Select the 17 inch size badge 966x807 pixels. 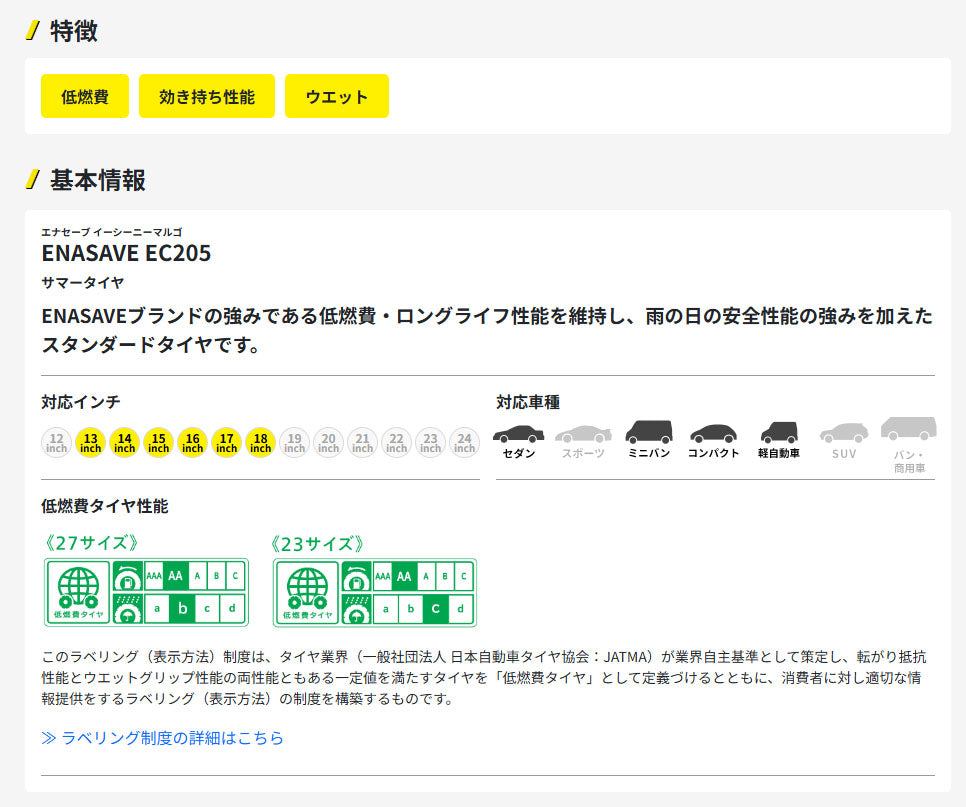[227, 442]
